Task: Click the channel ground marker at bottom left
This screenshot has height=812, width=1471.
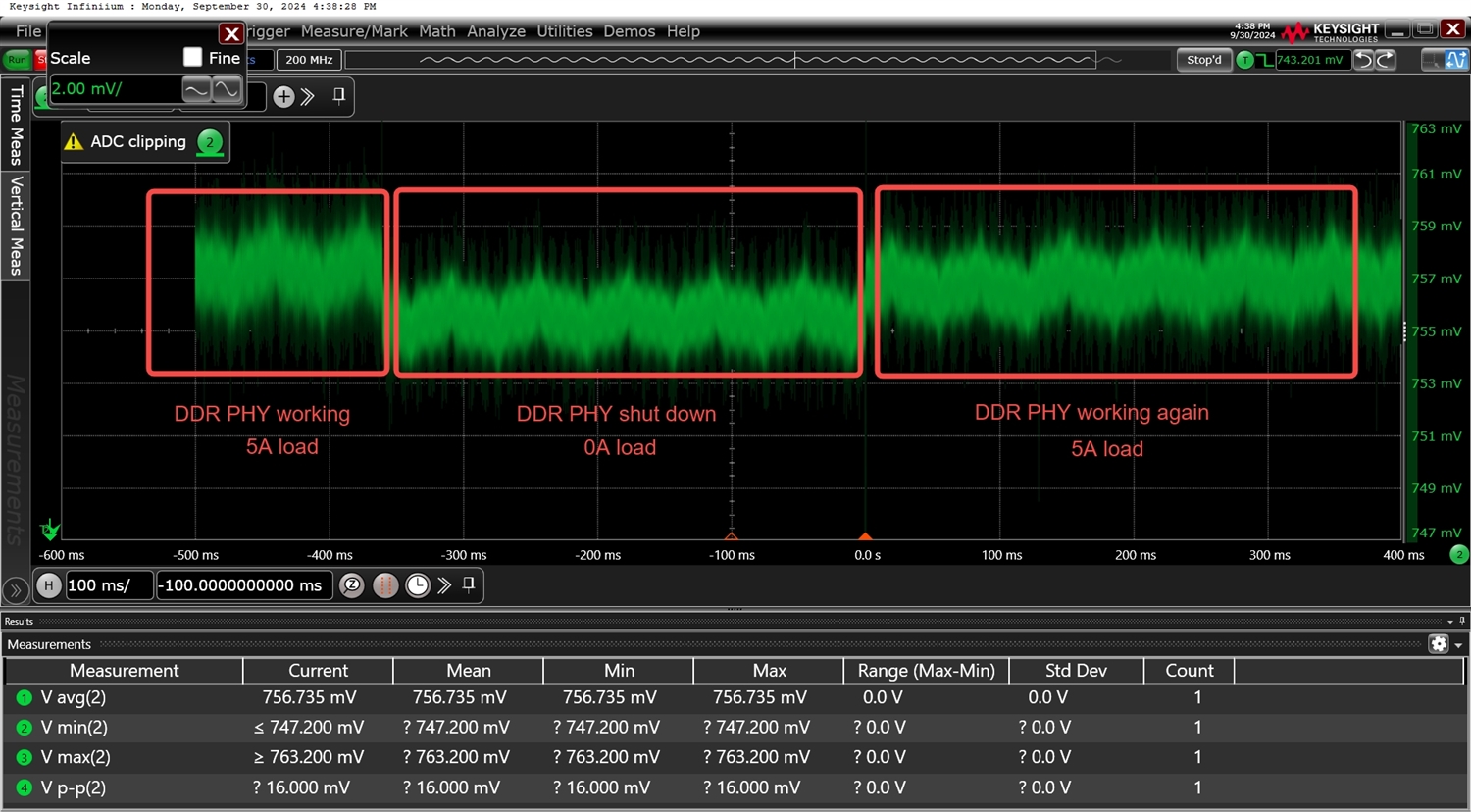Action: [49, 531]
